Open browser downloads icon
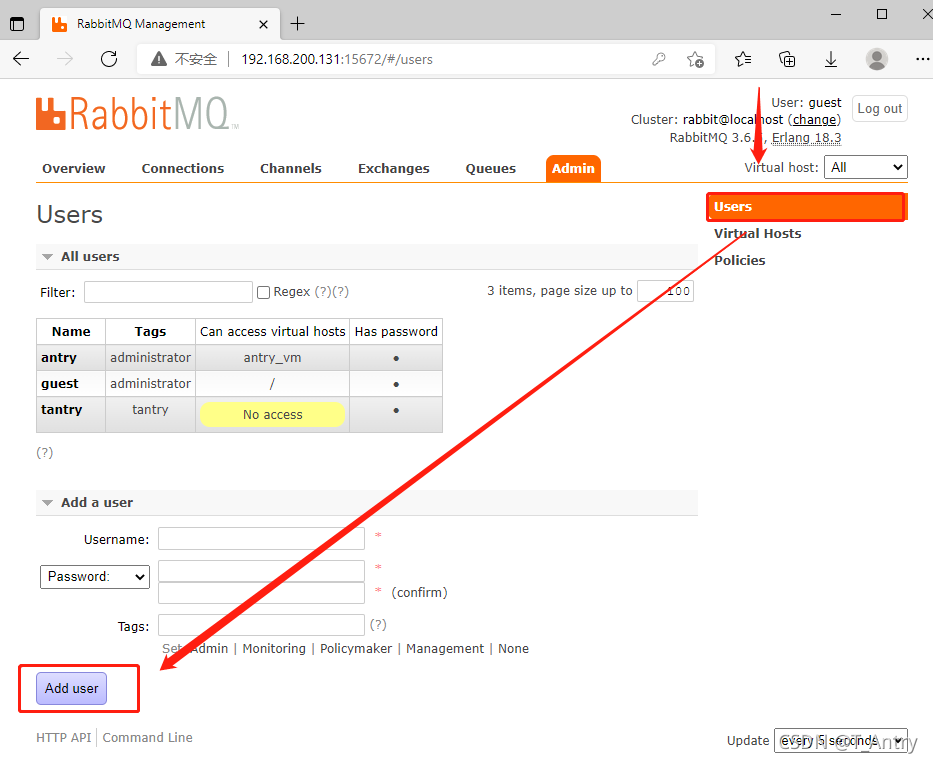This screenshot has height=763, width=933. pyautogui.click(x=831, y=59)
